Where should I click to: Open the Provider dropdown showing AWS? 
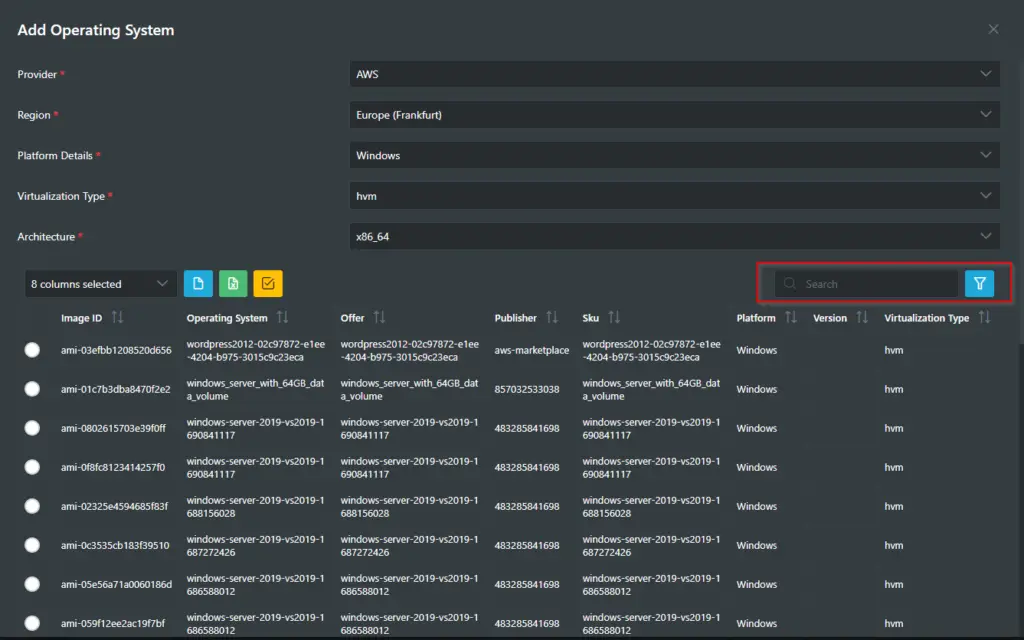pos(675,74)
